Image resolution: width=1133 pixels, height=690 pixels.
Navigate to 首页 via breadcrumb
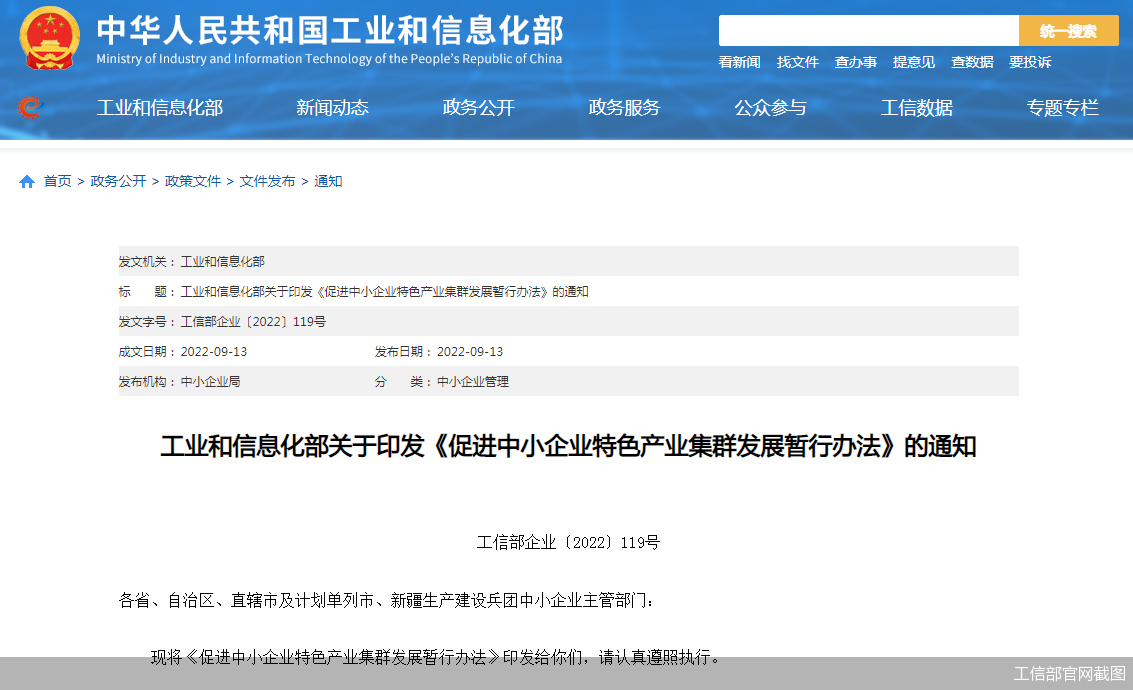point(55,181)
